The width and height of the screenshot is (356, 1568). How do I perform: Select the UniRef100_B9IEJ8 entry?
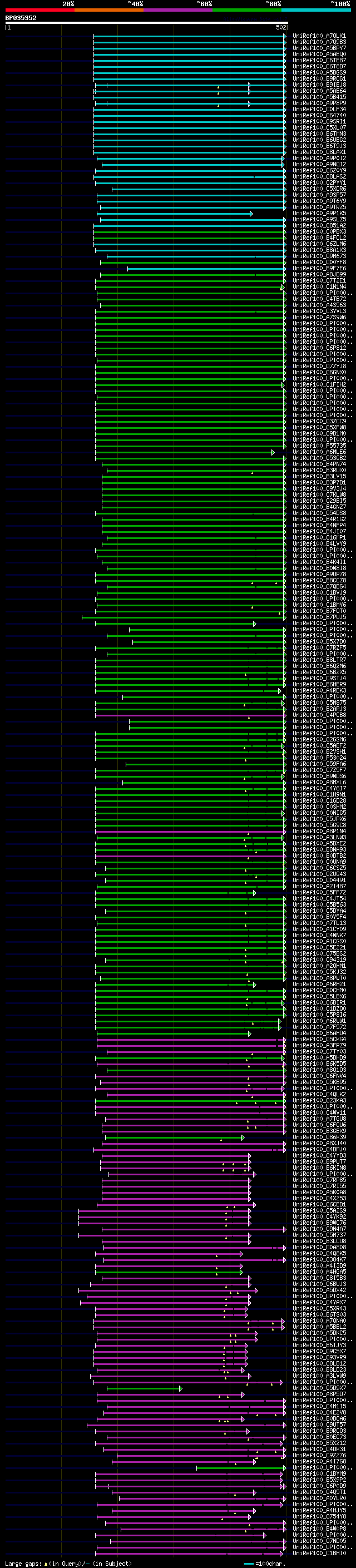tap(319, 85)
